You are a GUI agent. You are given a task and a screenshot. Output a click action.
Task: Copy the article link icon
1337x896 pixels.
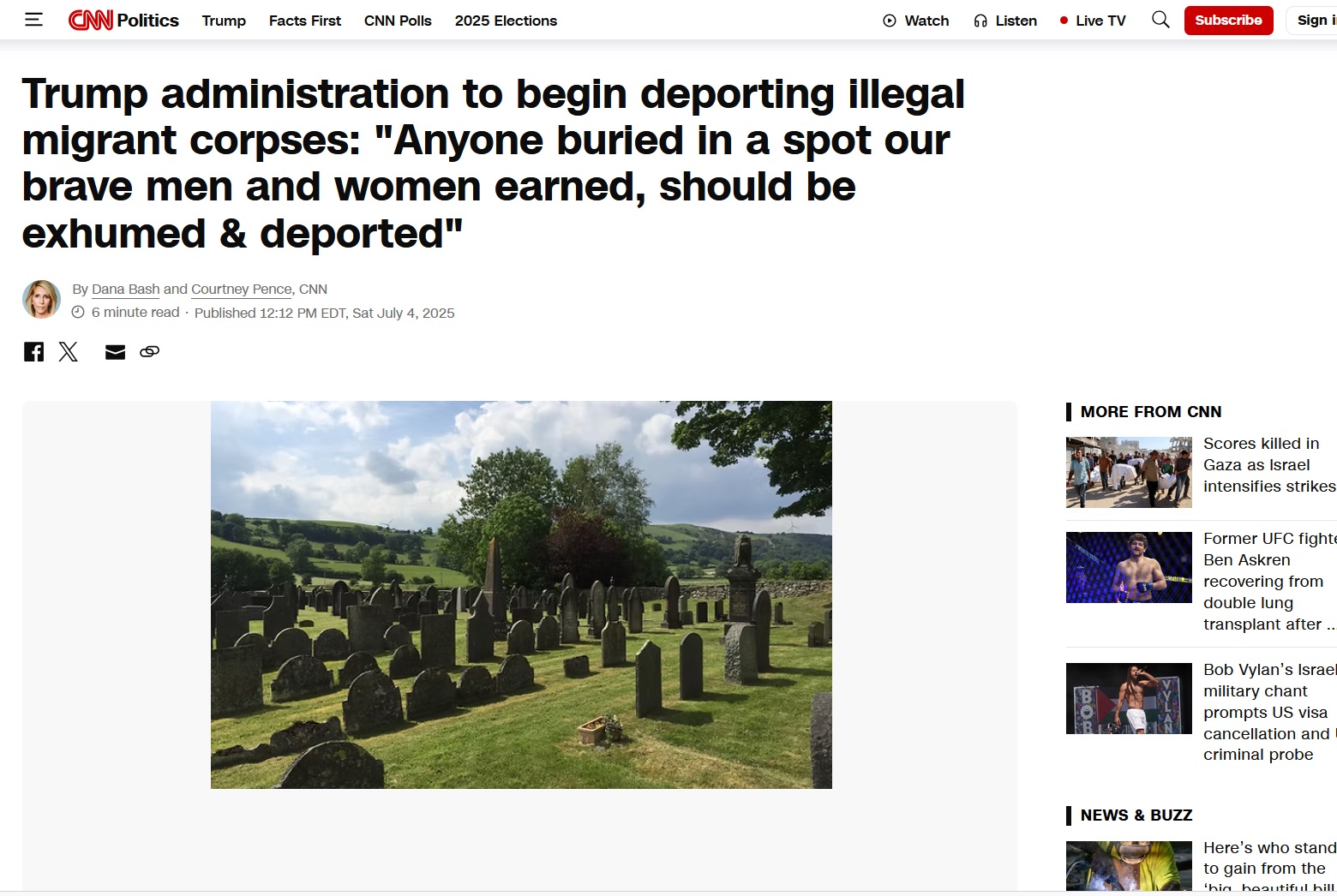[x=149, y=351]
